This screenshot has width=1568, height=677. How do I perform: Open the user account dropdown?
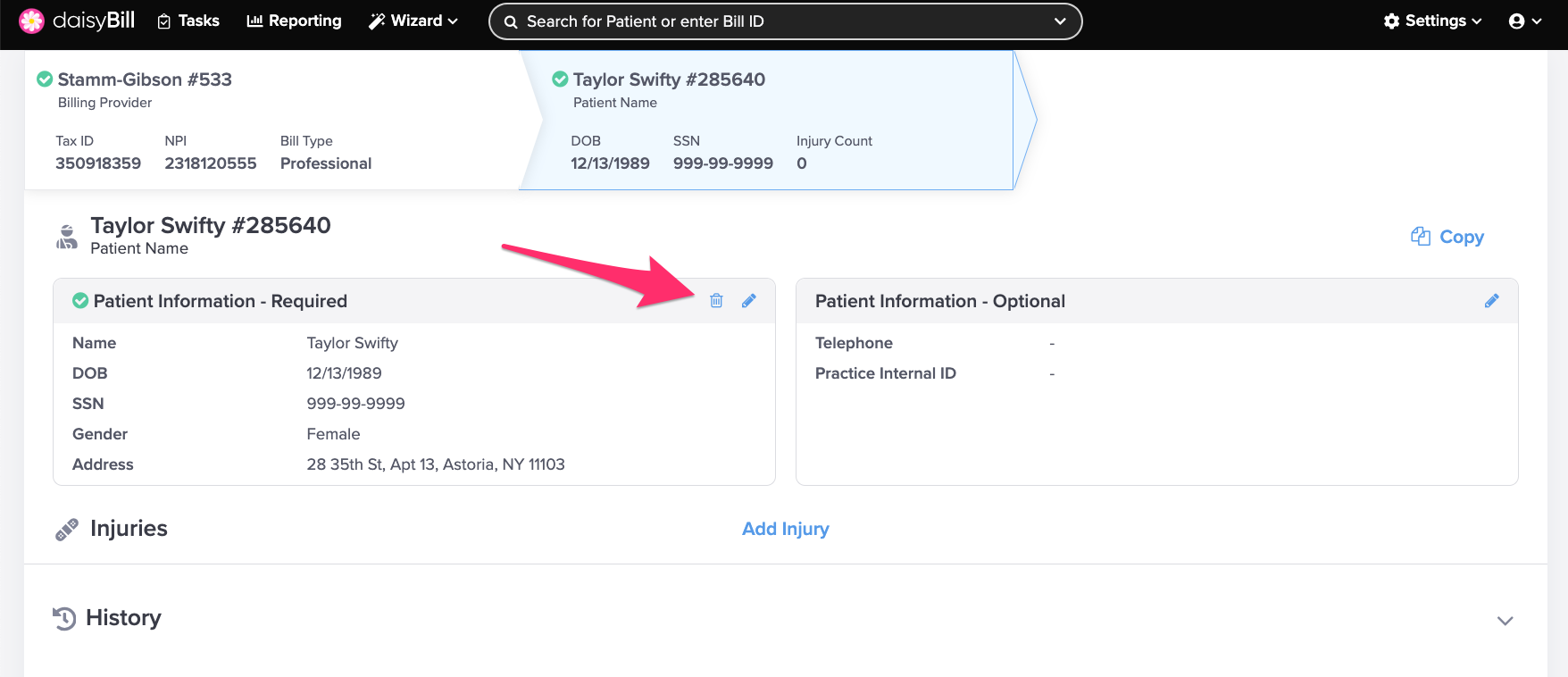coord(1524,21)
